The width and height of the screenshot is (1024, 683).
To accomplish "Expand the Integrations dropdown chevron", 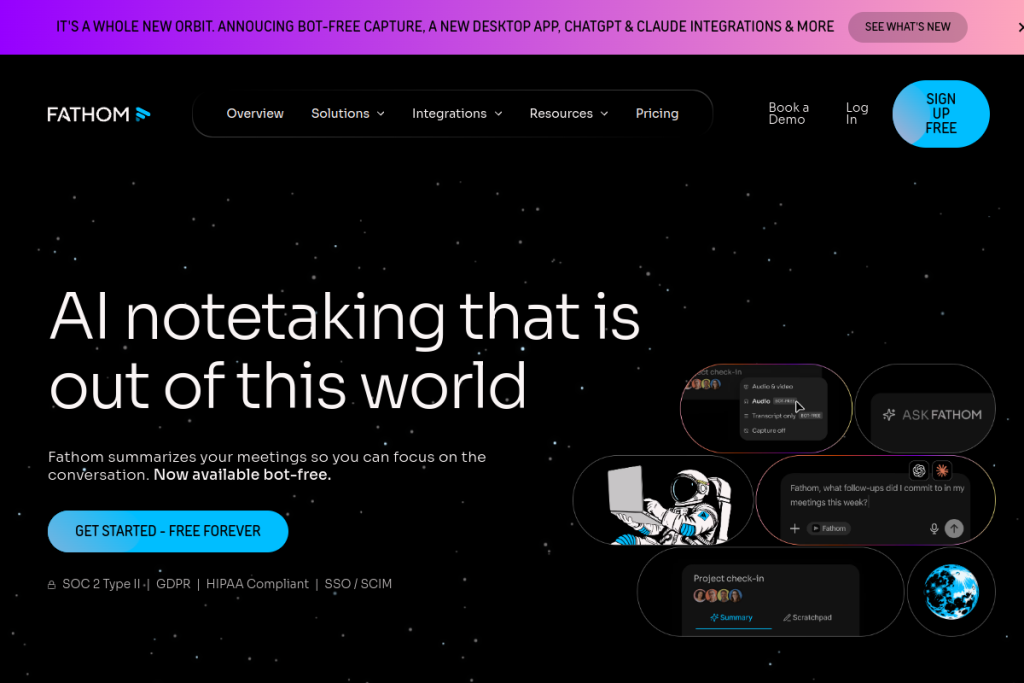I will click(x=498, y=114).
